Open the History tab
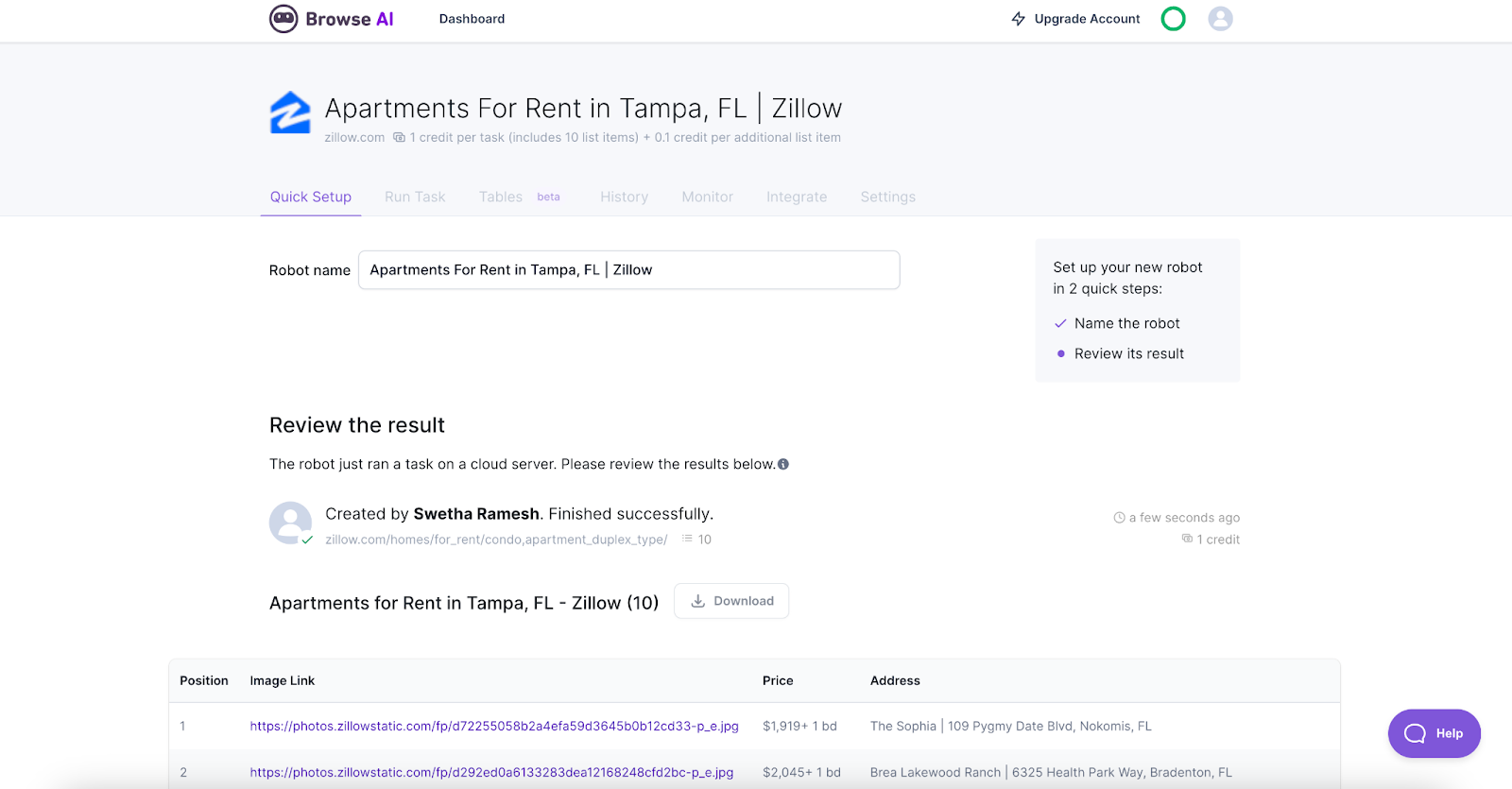The width and height of the screenshot is (1512, 789). [x=624, y=197]
